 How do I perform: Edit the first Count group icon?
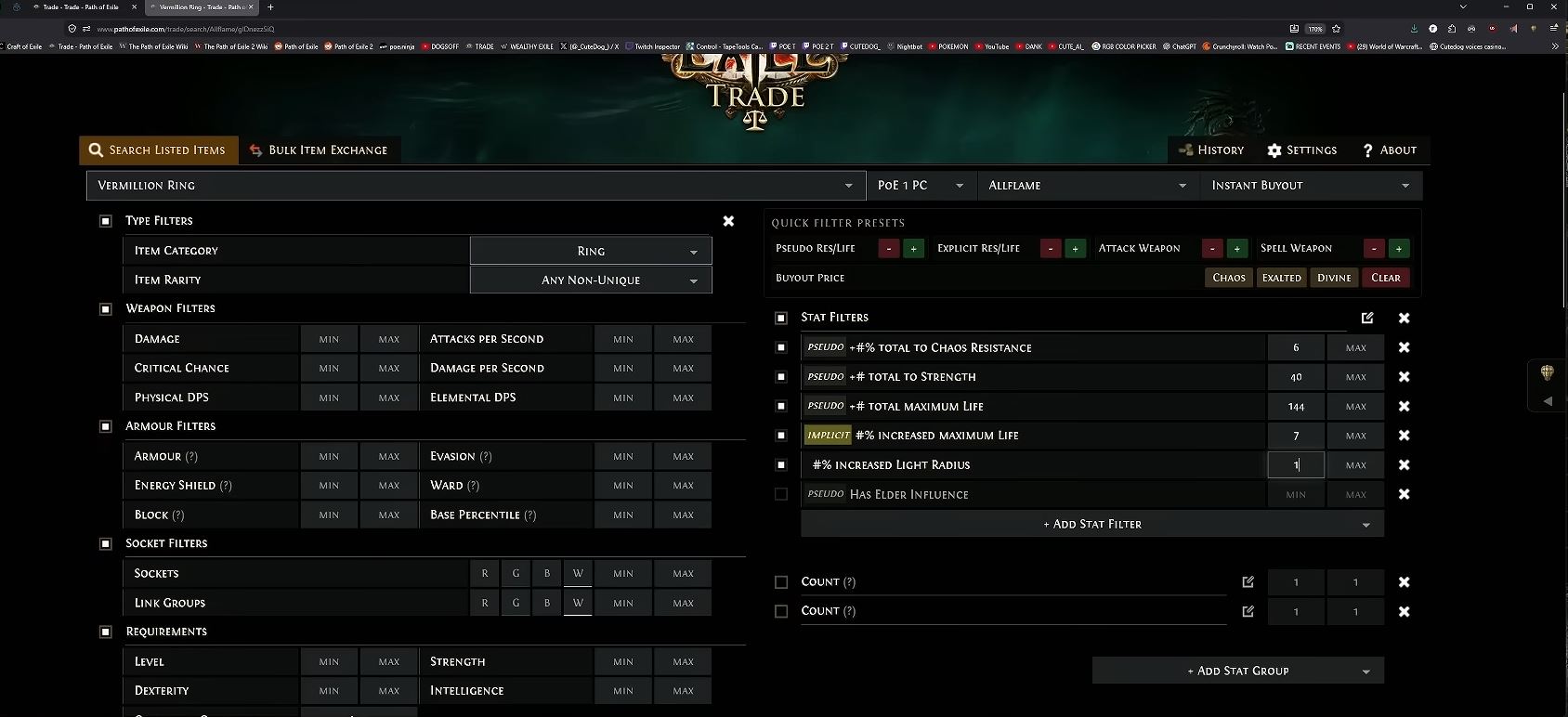1248,582
